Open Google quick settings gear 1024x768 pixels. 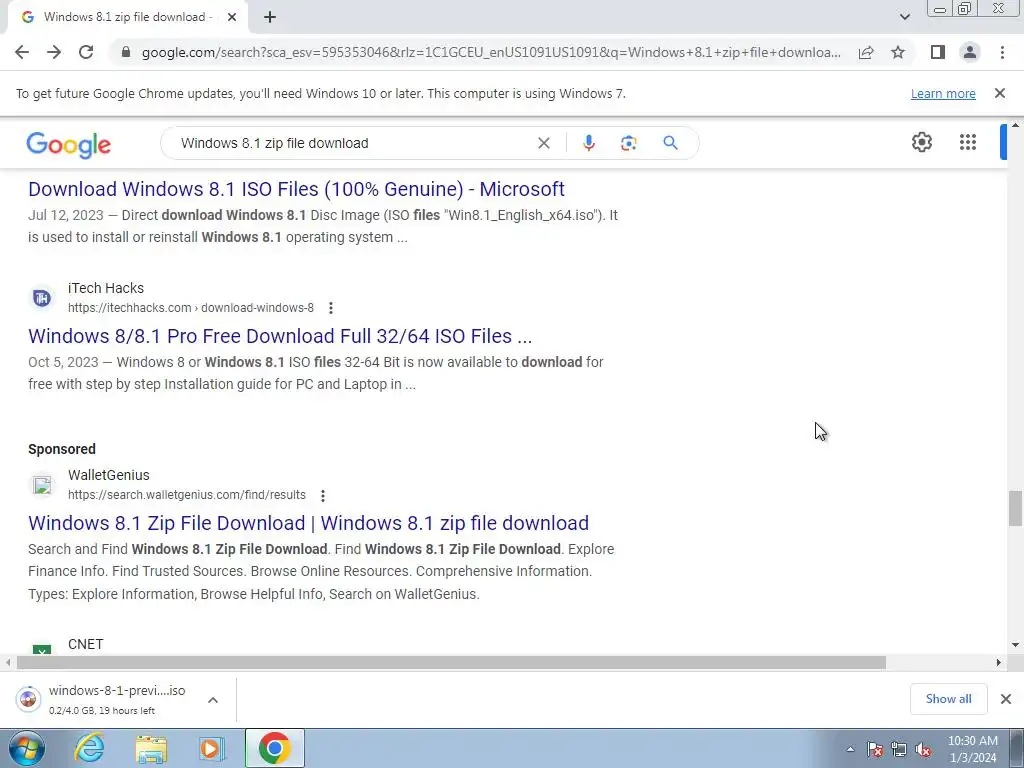tap(921, 142)
